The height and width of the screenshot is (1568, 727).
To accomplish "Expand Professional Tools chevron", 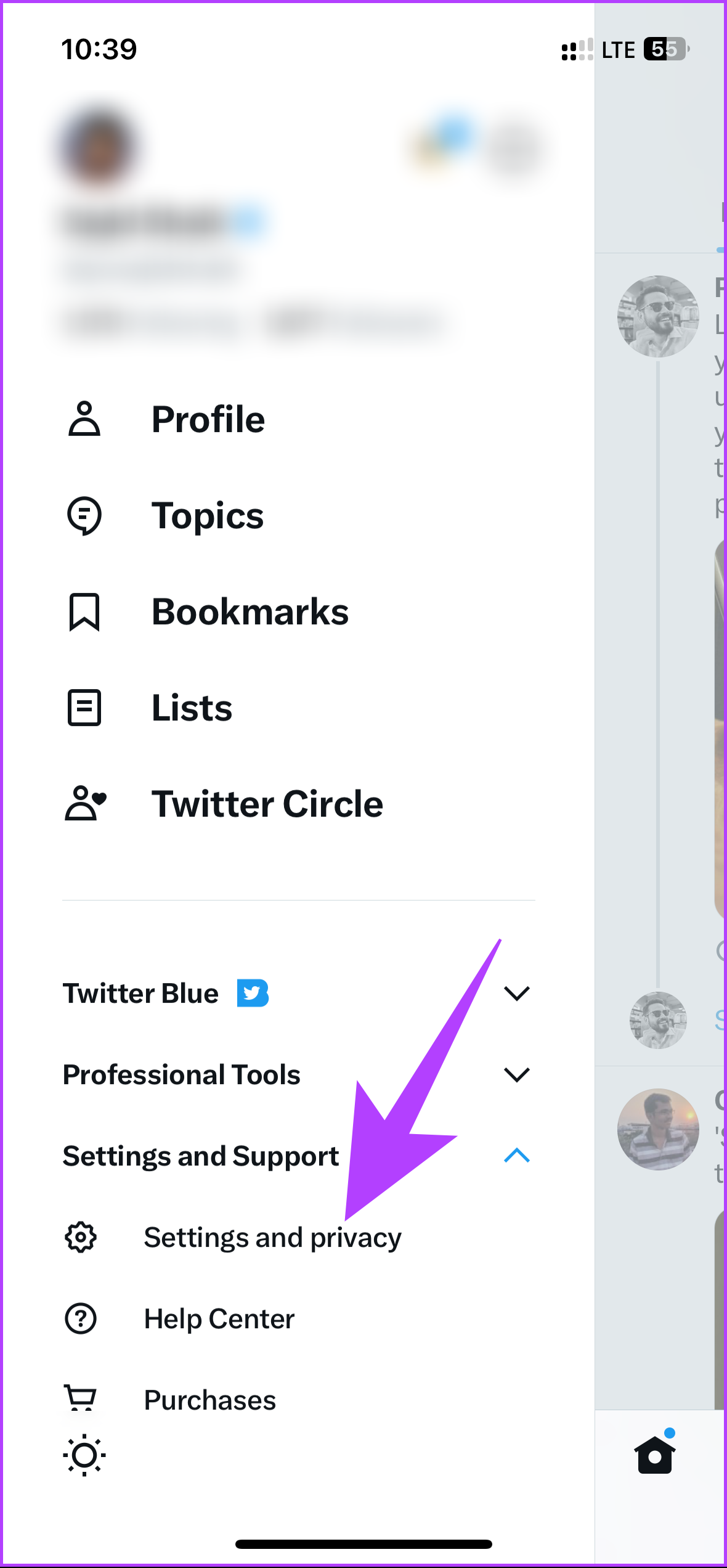I will (x=517, y=1074).
